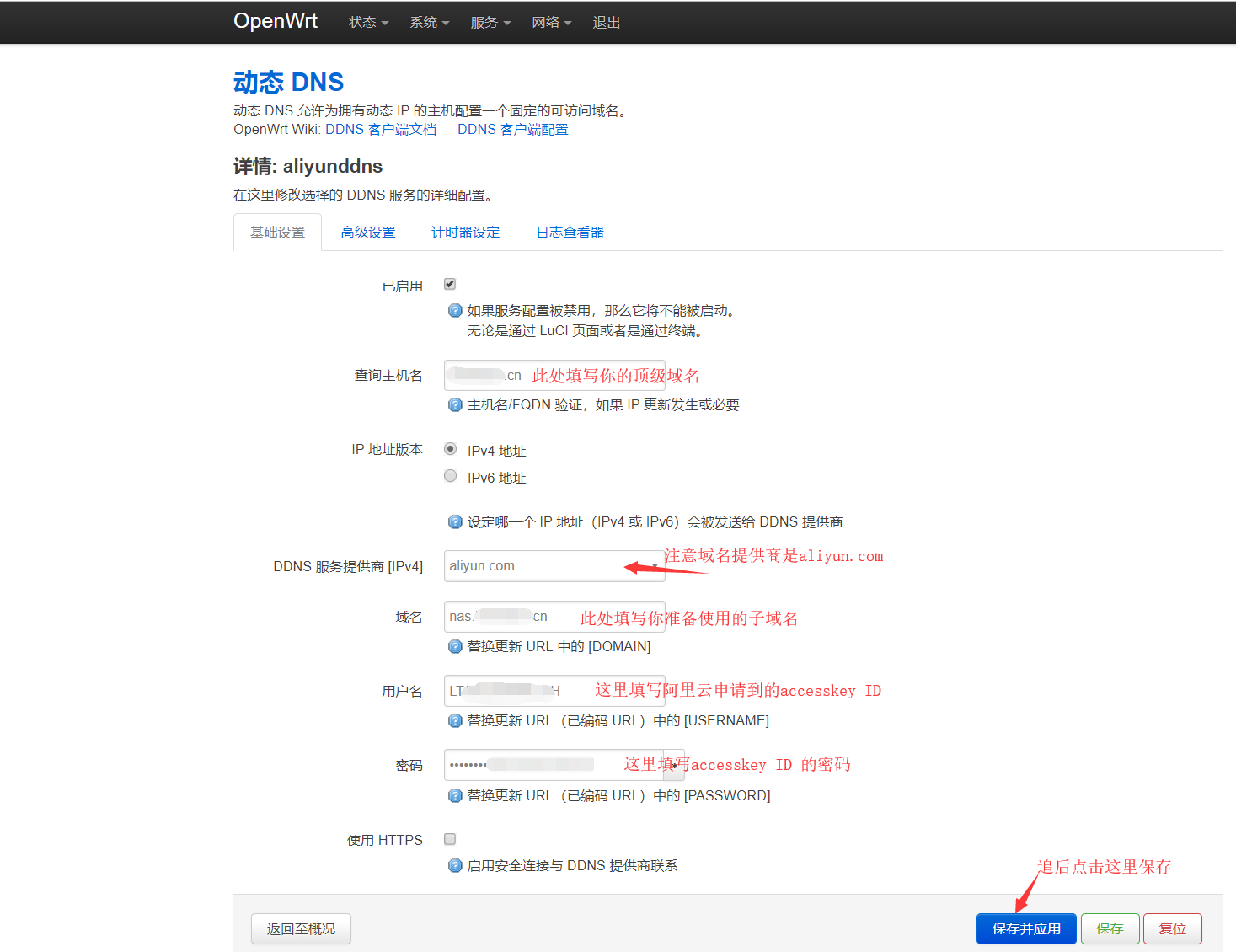Click help icon beside 主机名/FQDN 验证 hint
Image resolution: width=1236 pixels, height=952 pixels.
[455, 405]
